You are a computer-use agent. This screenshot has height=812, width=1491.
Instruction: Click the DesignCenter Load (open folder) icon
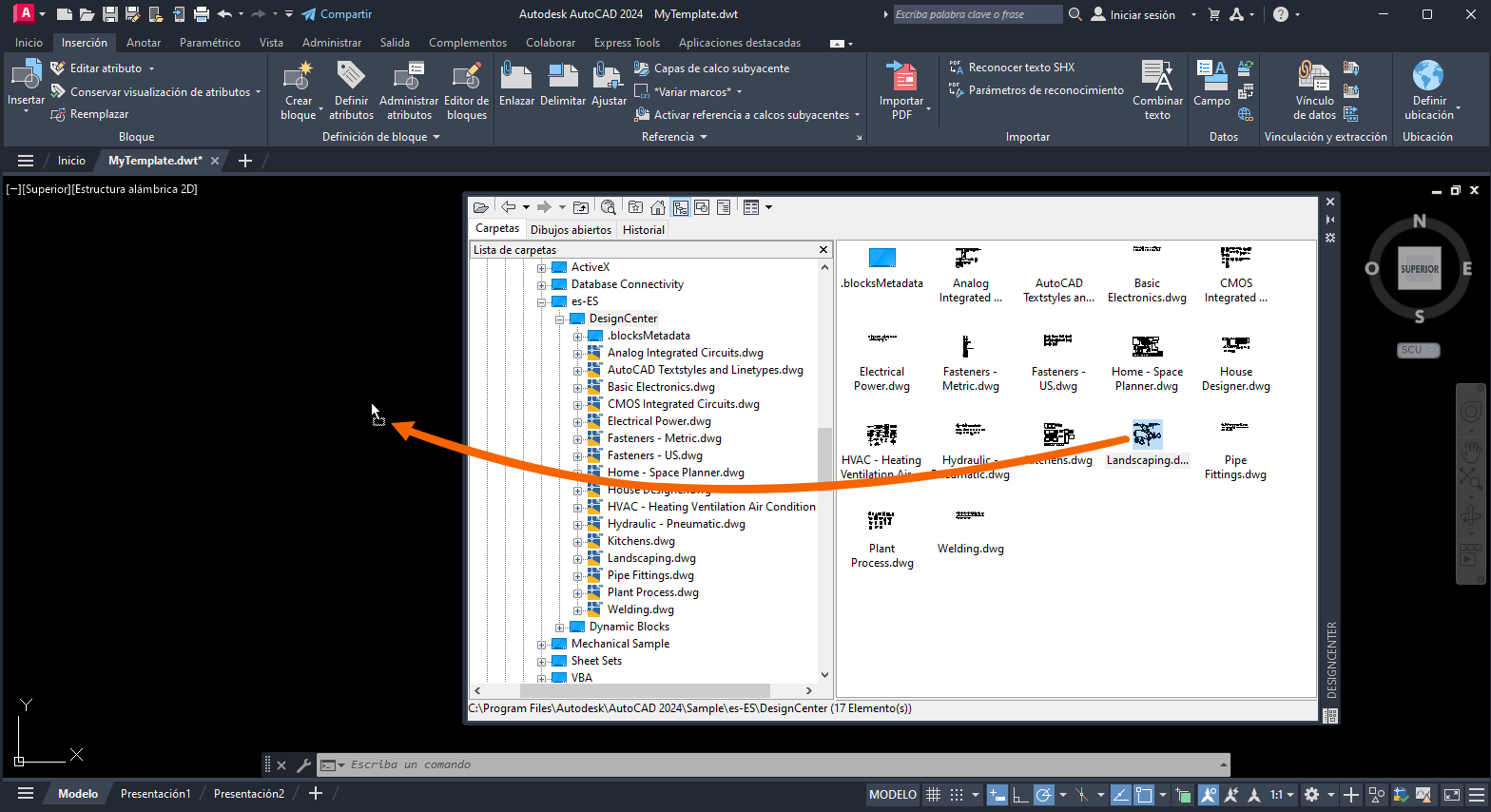[x=481, y=207]
